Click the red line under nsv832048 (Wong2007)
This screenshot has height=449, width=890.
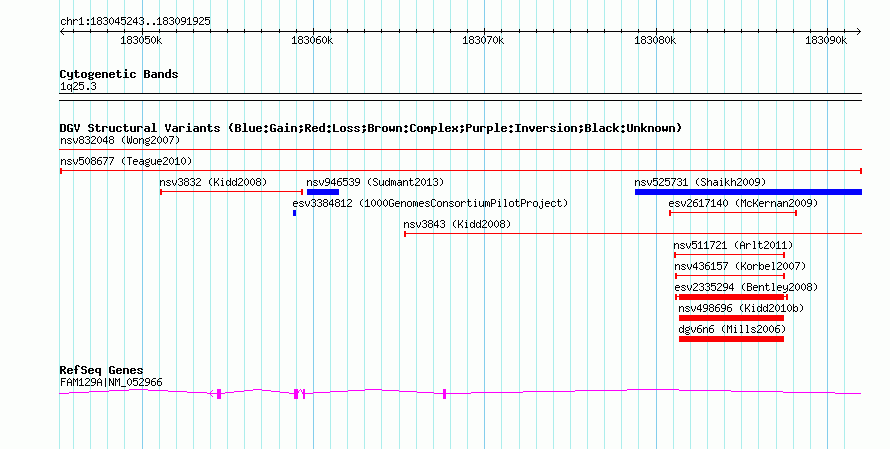[461, 150]
